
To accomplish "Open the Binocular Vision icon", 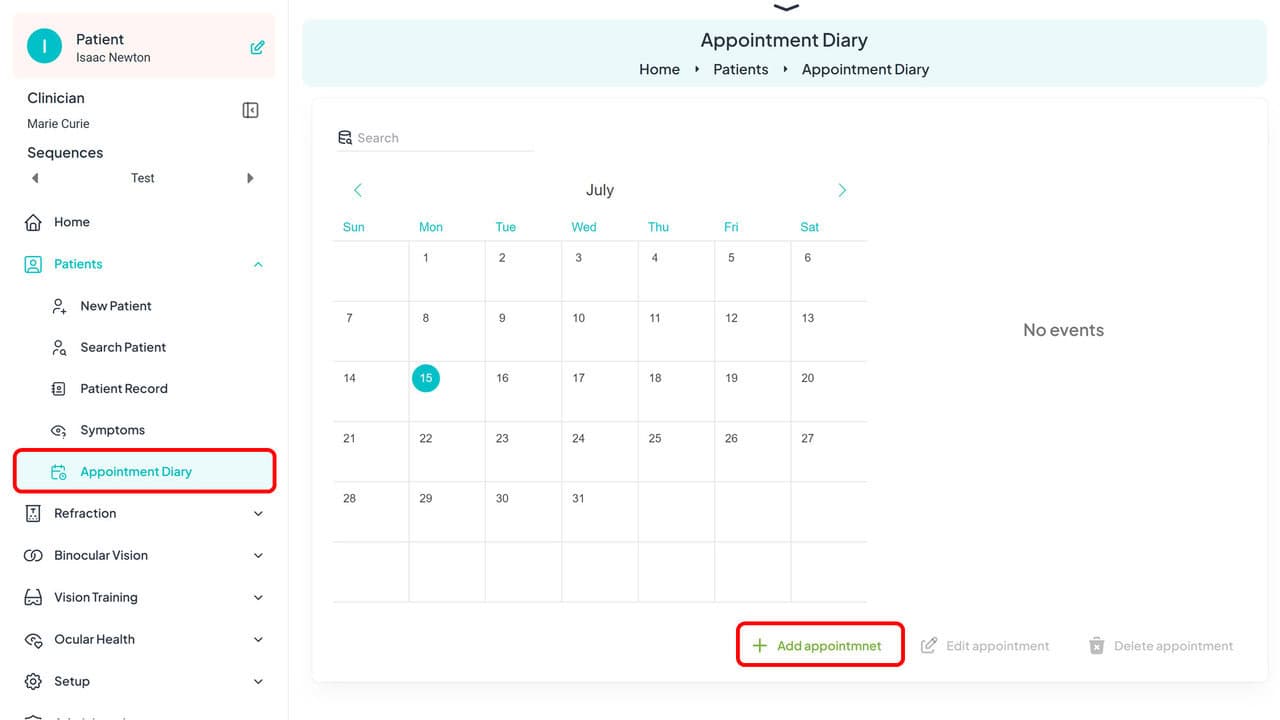I will tap(32, 555).
